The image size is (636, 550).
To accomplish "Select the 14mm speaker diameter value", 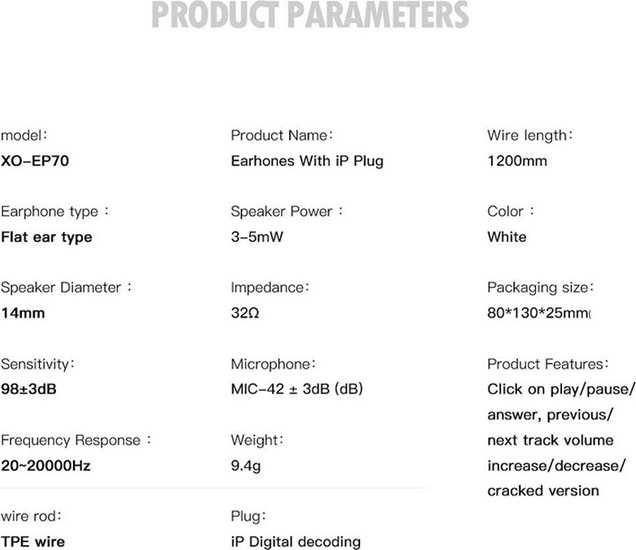I will (x=22, y=312).
